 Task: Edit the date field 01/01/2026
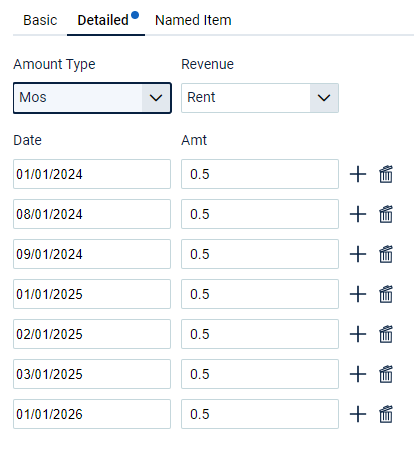point(92,414)
